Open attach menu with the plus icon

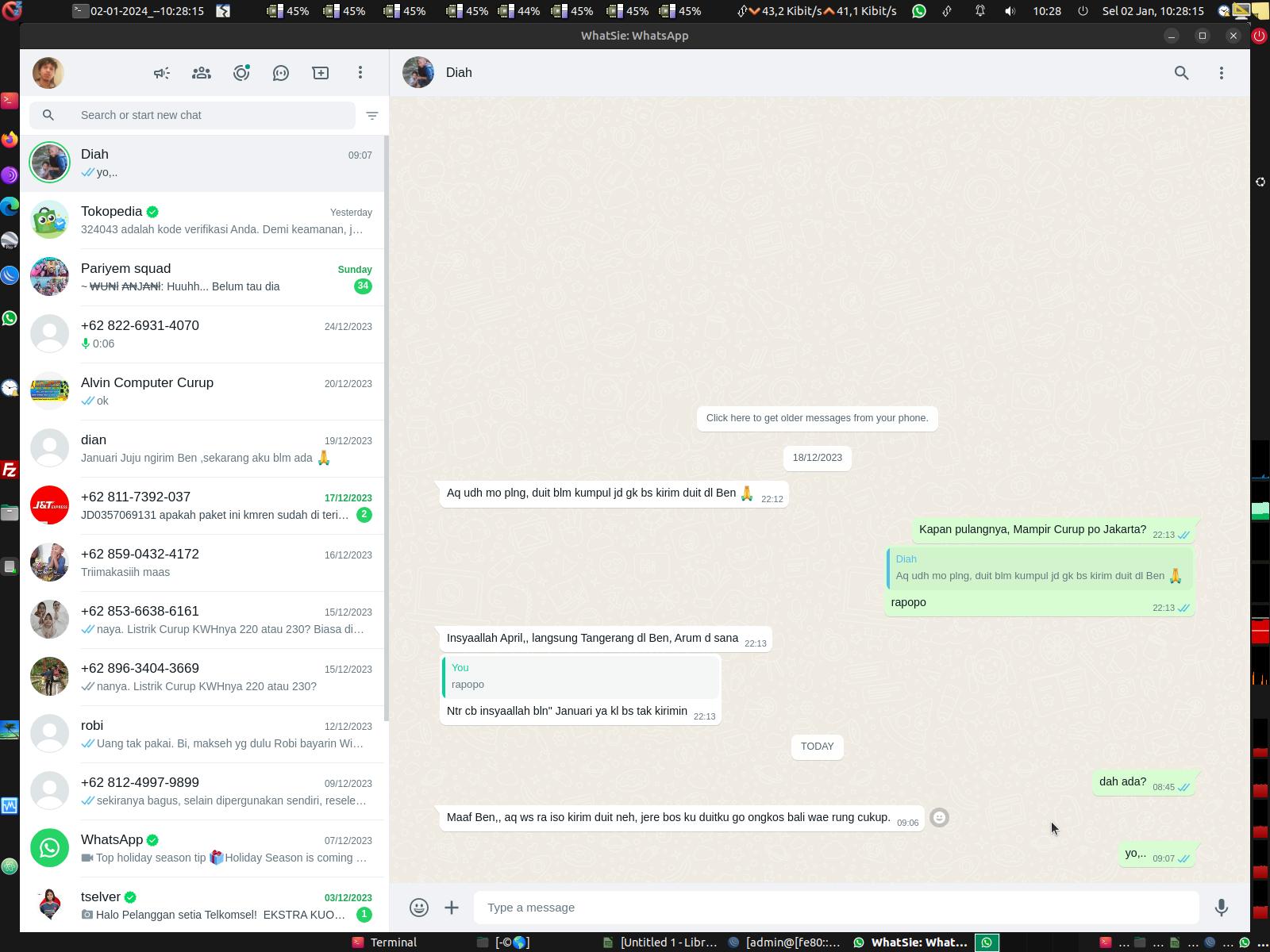tap(452, 908)
